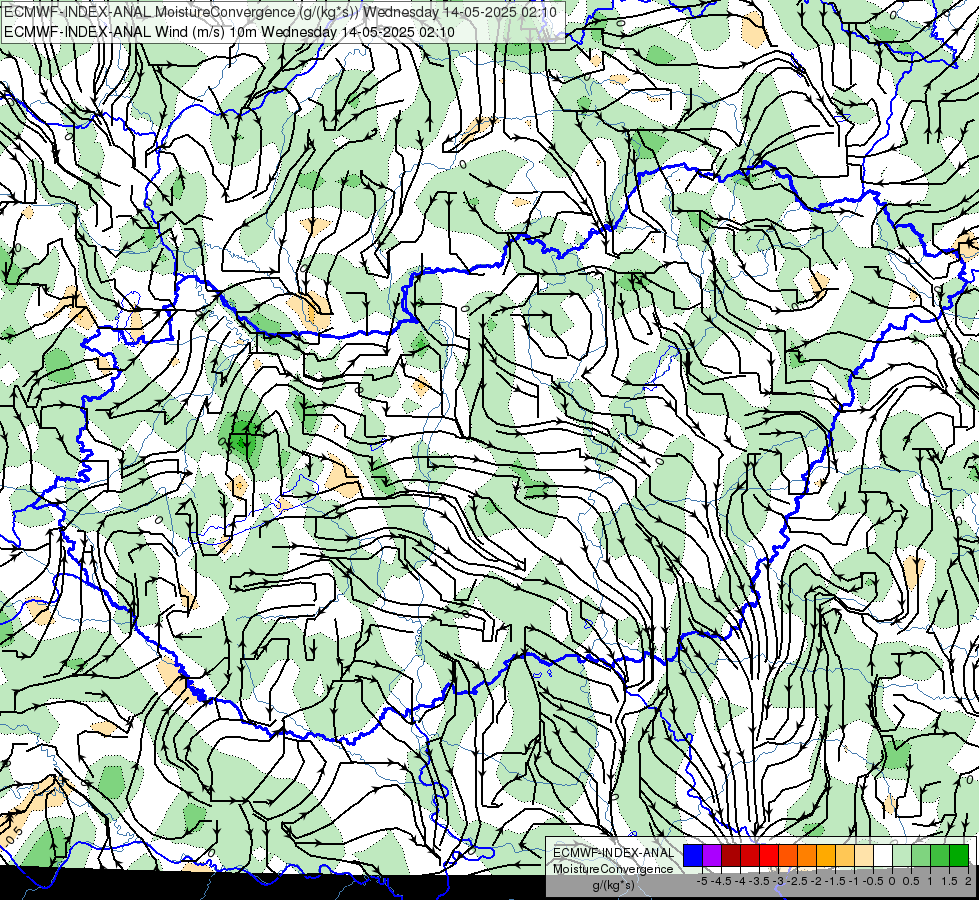
Task: Click the '-4.5' legend tick label
Action: 721,881
